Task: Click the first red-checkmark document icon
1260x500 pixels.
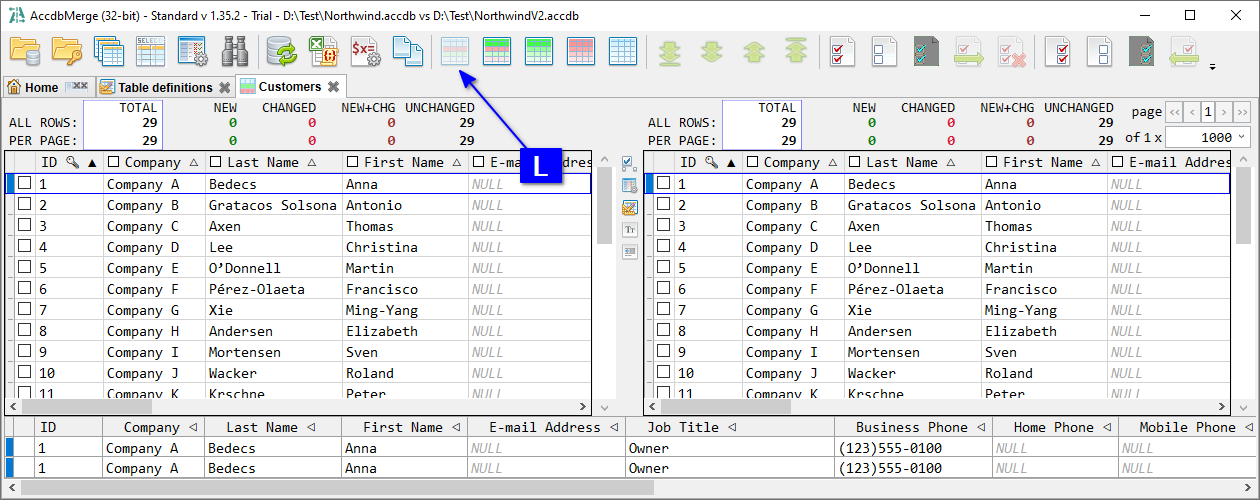Action: 843,50
